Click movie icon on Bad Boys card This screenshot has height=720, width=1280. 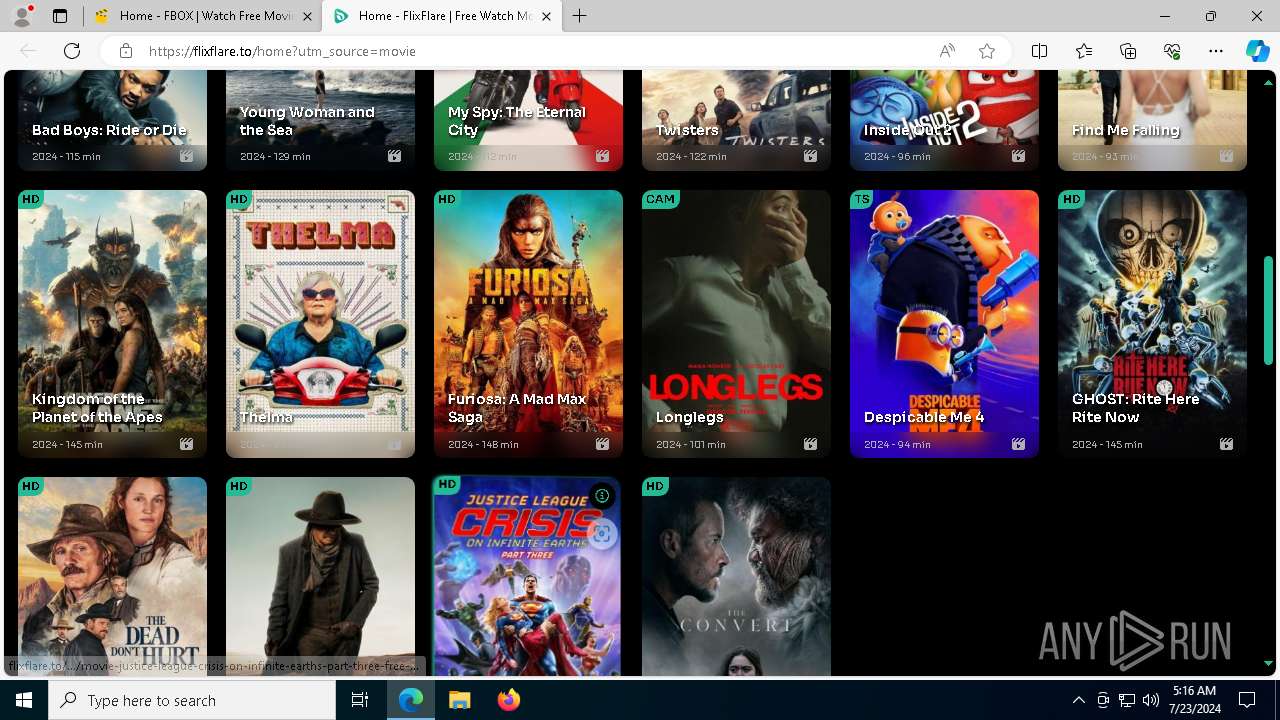click(x=186, y=156)
